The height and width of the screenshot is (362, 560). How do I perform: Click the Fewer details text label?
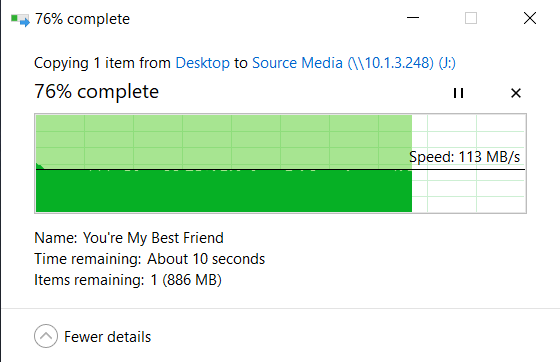(108, 337)
